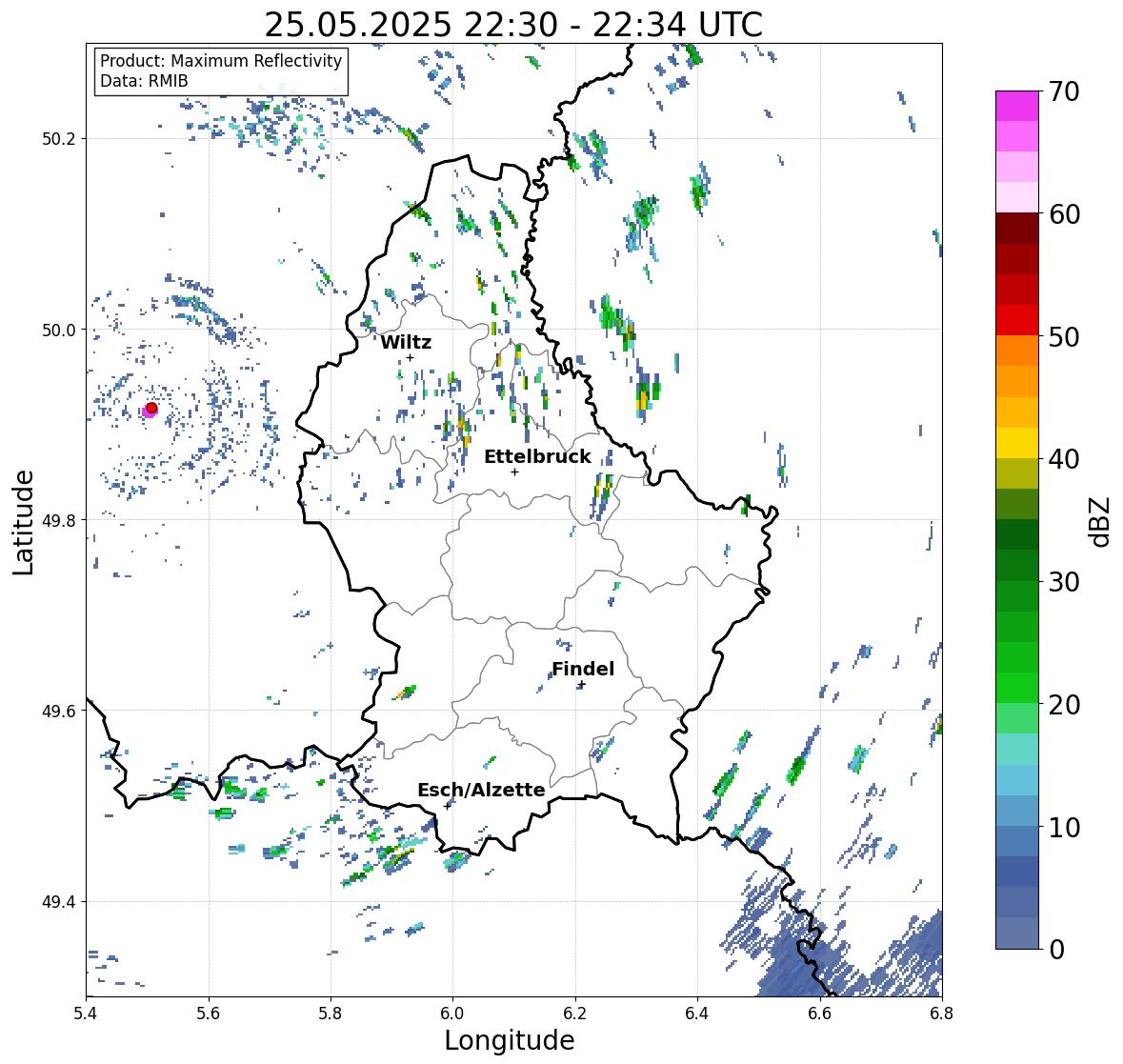Image resolution: width=1123 pixels, height=1064 pixels.
Task: Click the latitude tick label 50.2
Action: (x=59, y=139)
